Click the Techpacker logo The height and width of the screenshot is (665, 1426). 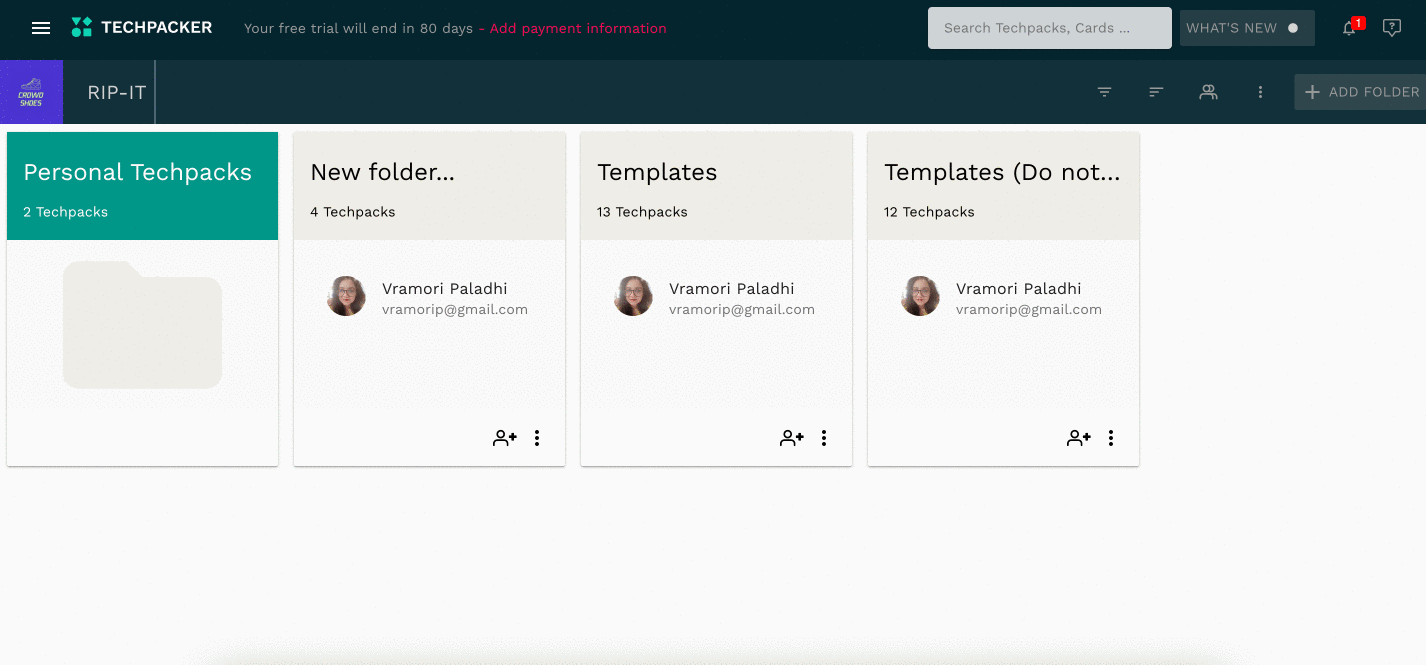(x=142, y=28)
